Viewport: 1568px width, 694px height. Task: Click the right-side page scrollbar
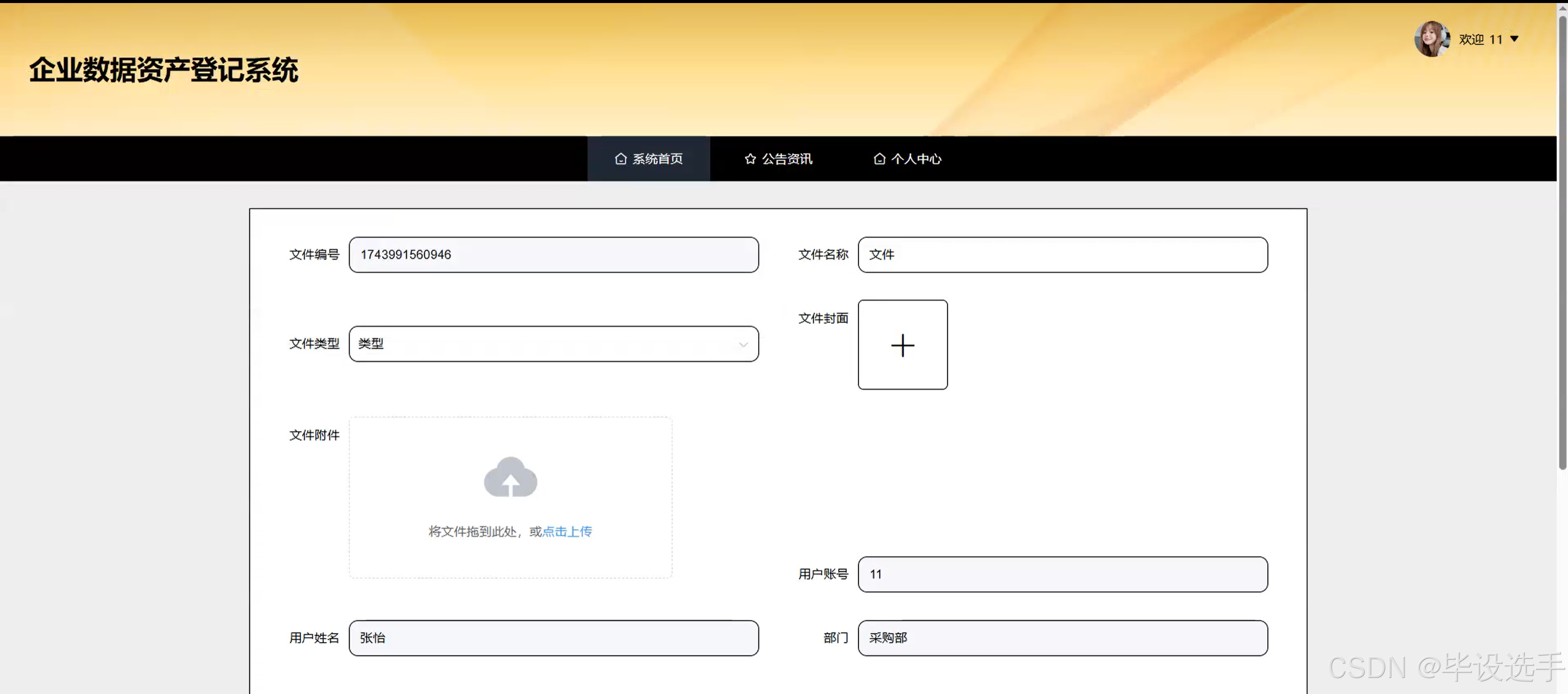1562,243
